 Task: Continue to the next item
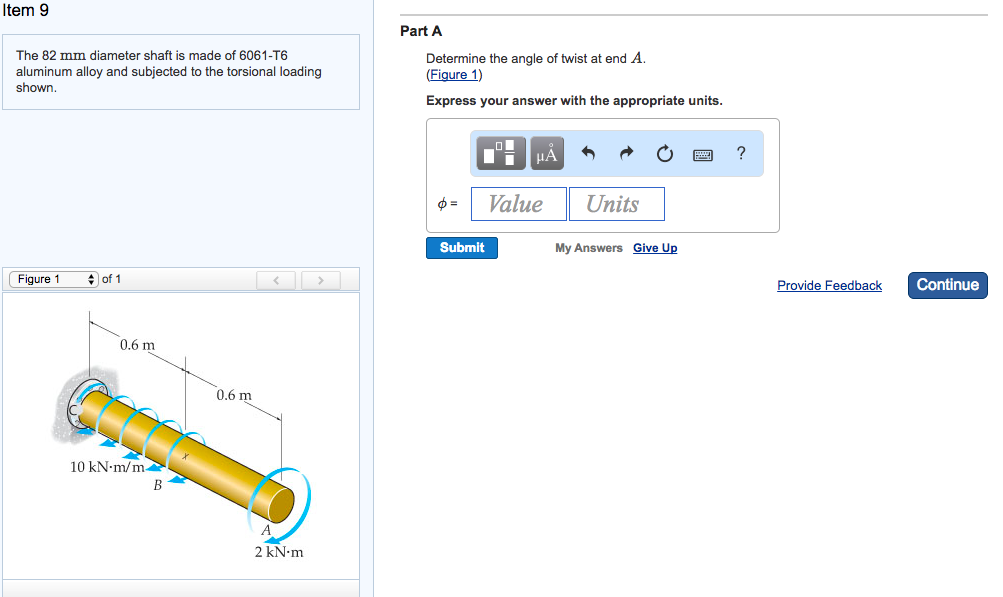947,285
